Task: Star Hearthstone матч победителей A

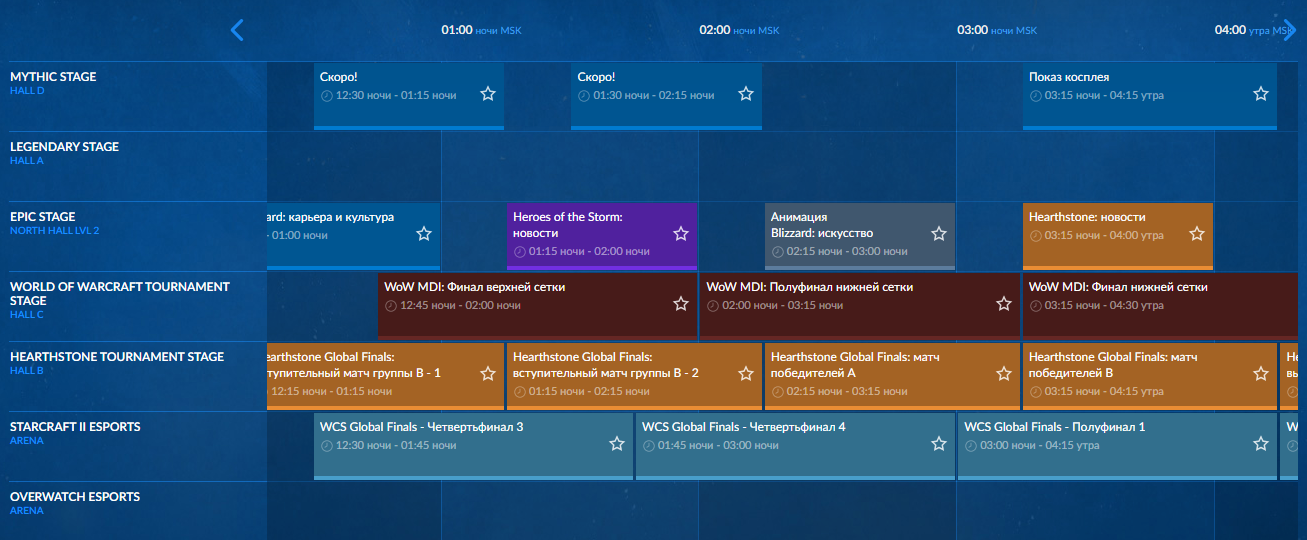Action: [1003, 374]
